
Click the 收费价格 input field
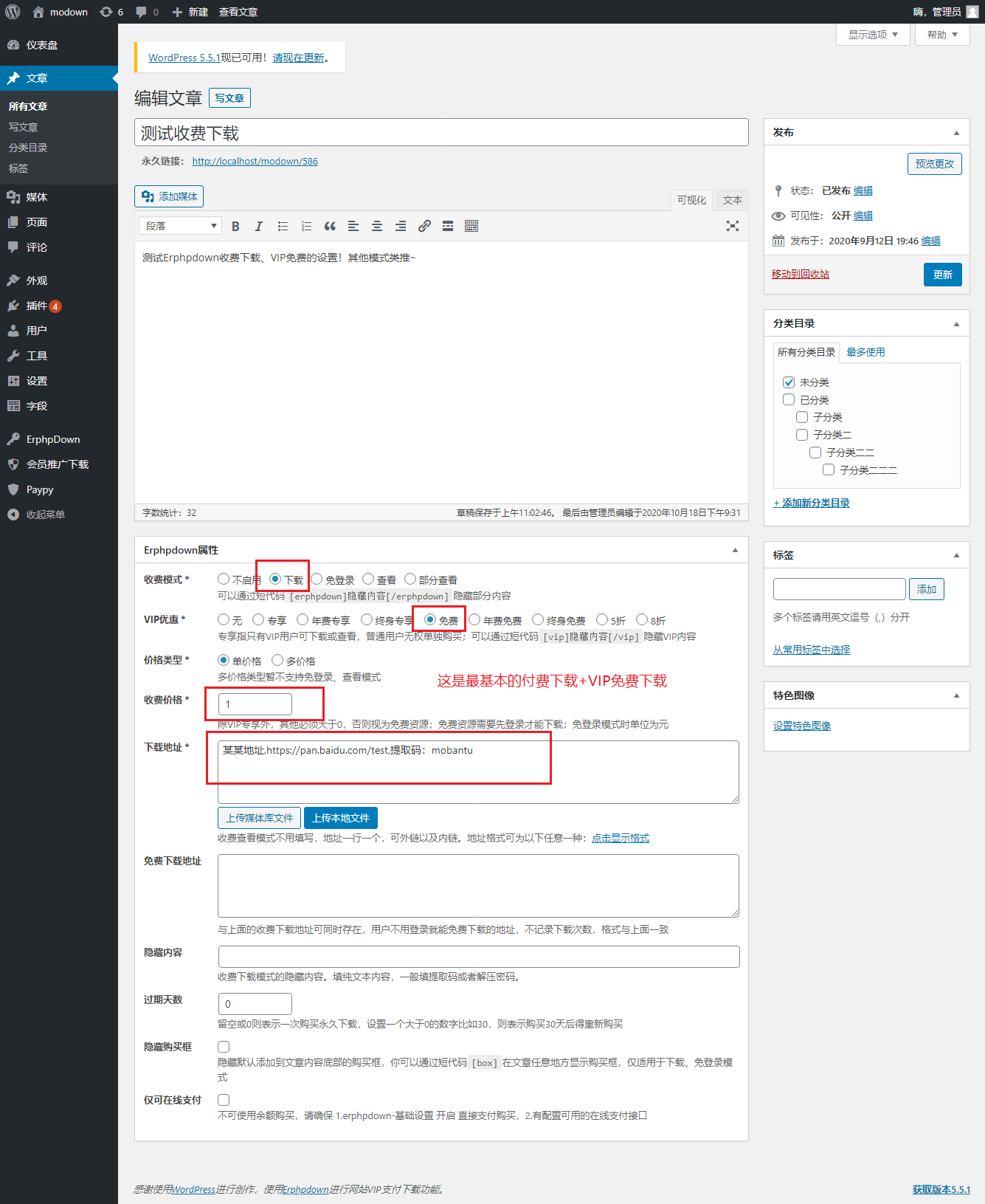[x=255, y=704]
